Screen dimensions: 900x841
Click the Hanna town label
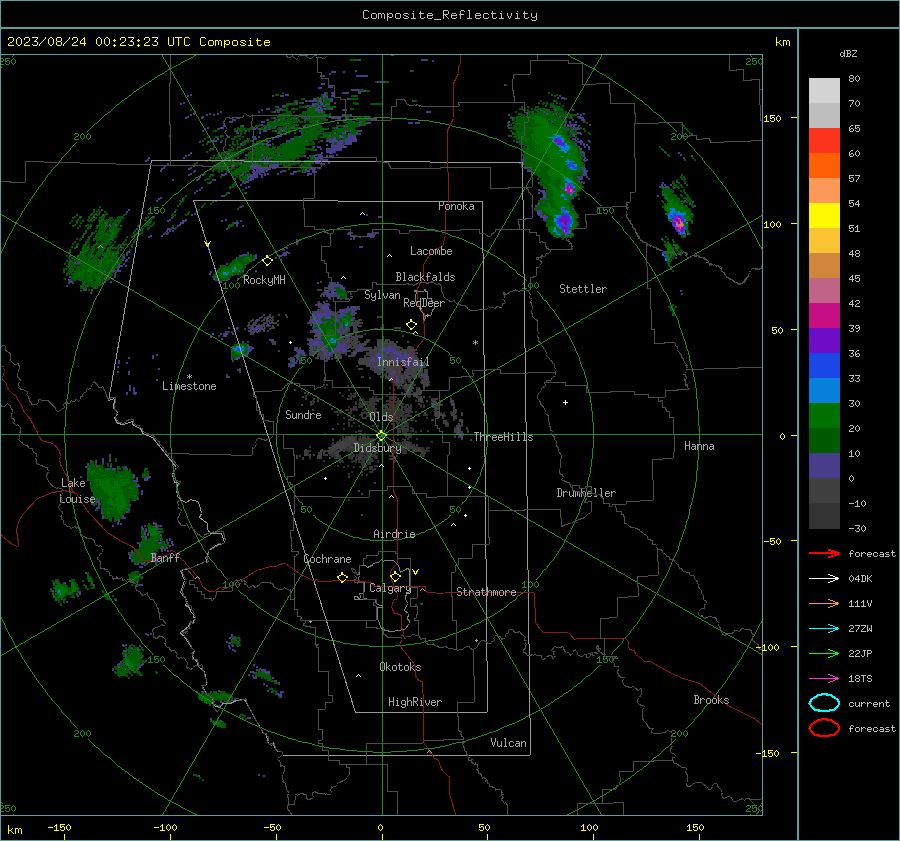click(x=699, y=446)
